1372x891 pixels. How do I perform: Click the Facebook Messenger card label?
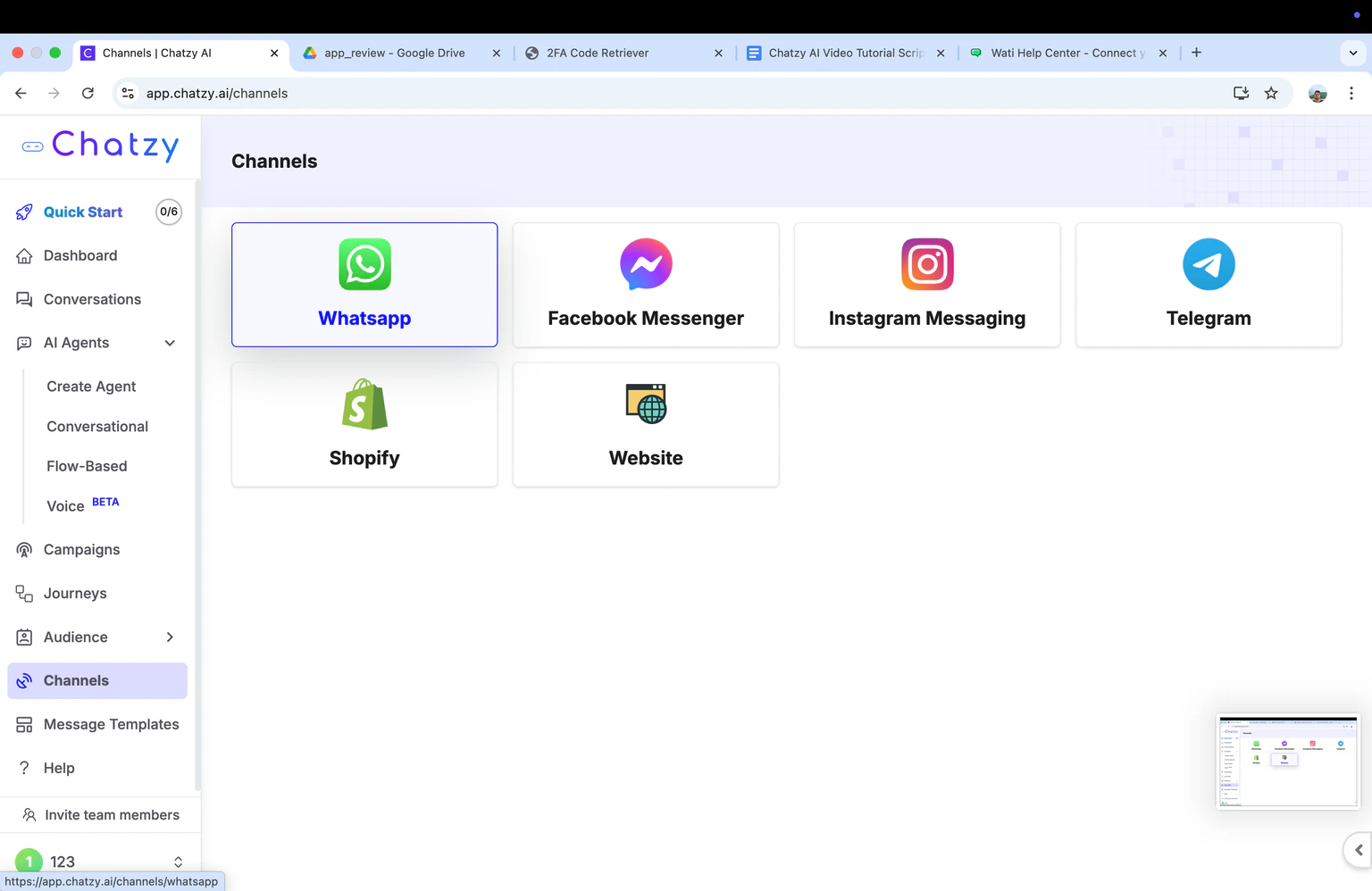tap(646, 319)
